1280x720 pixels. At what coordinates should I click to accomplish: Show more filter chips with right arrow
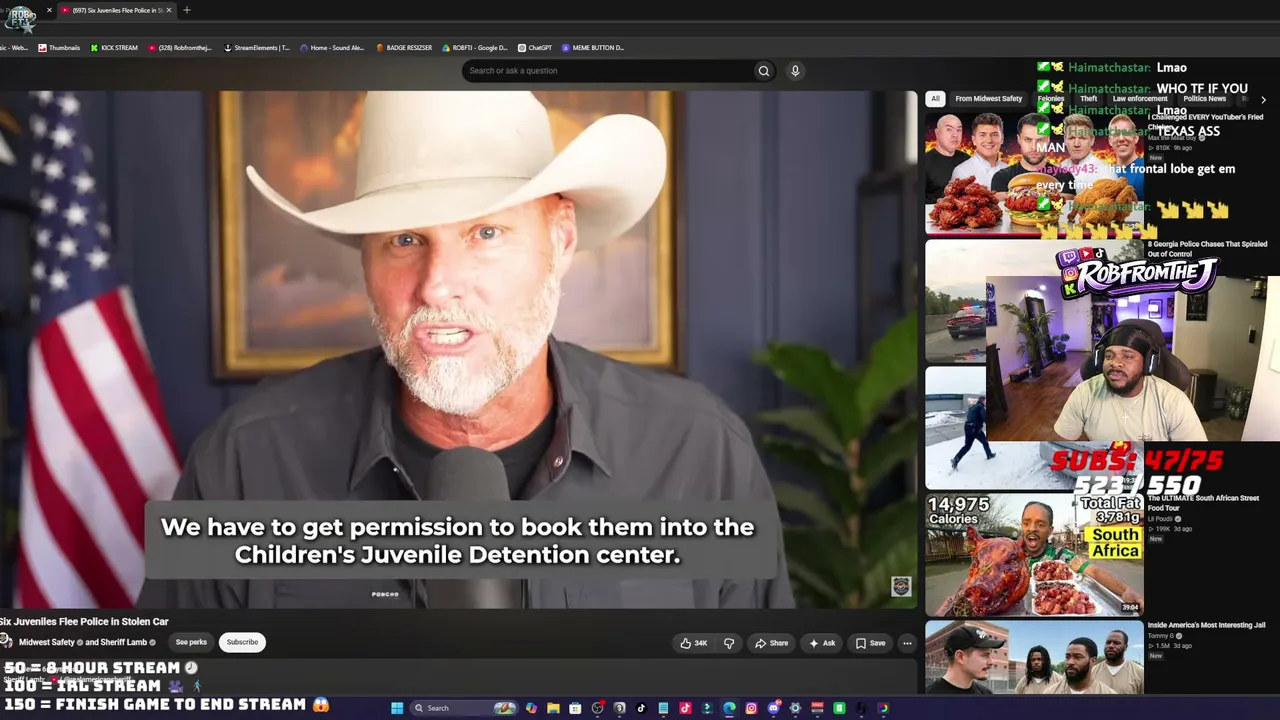[x=1263, y=99]
